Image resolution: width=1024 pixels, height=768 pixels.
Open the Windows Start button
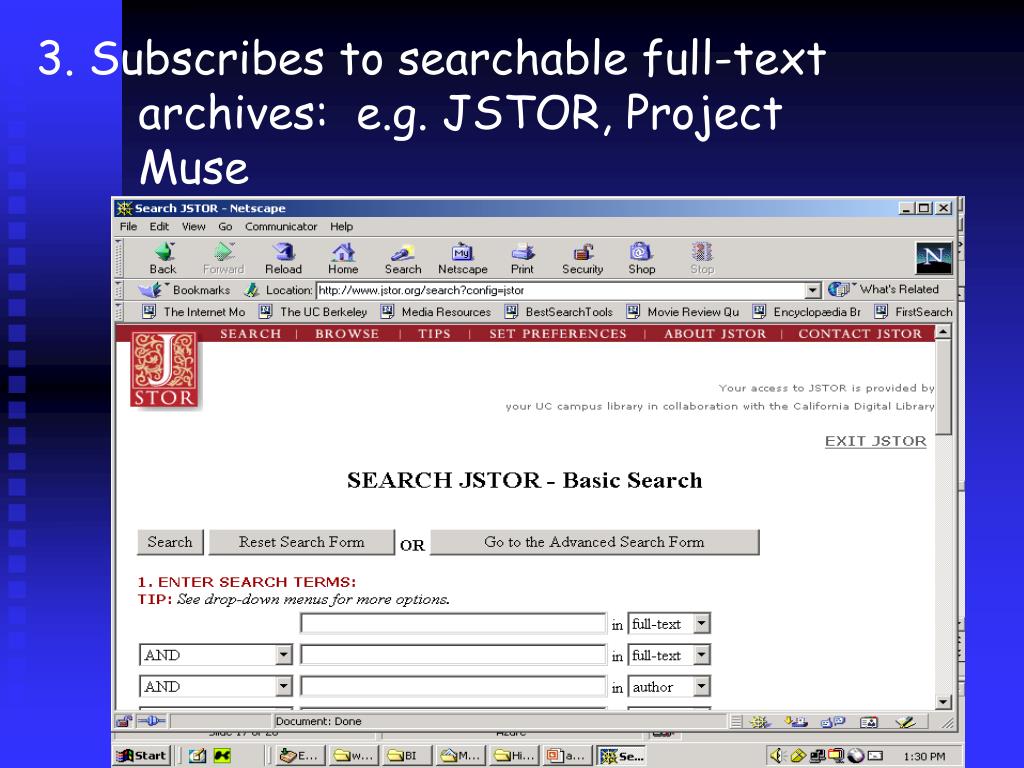pos(142,756)
